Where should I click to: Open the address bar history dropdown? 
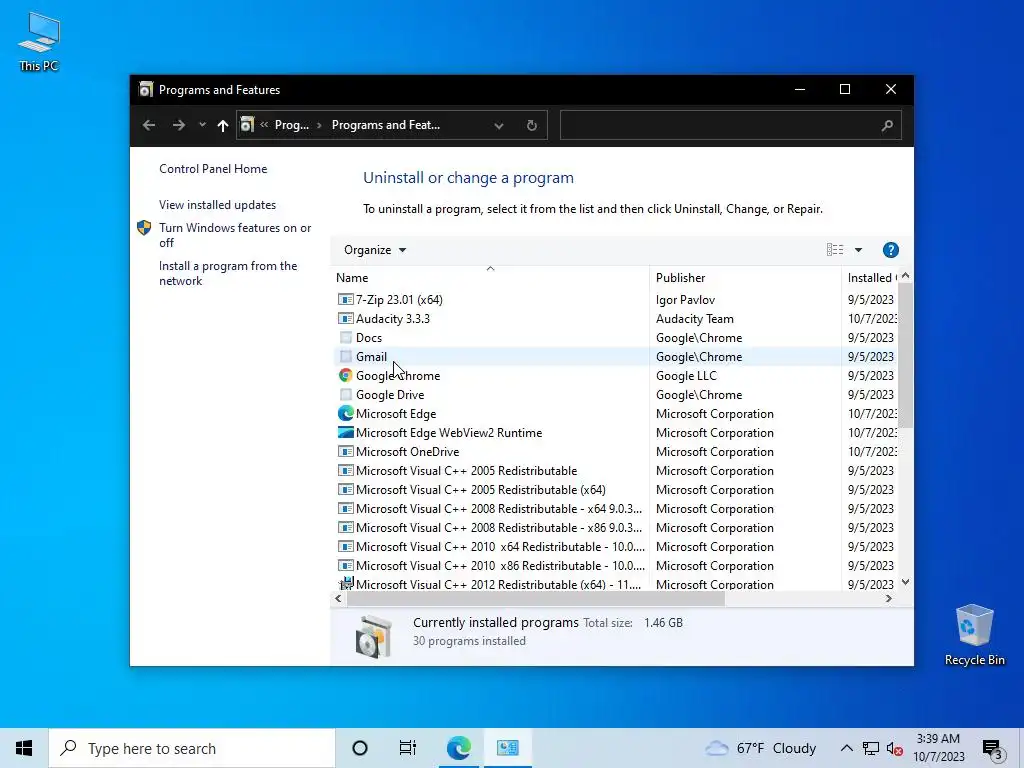(x=499, y=125)
